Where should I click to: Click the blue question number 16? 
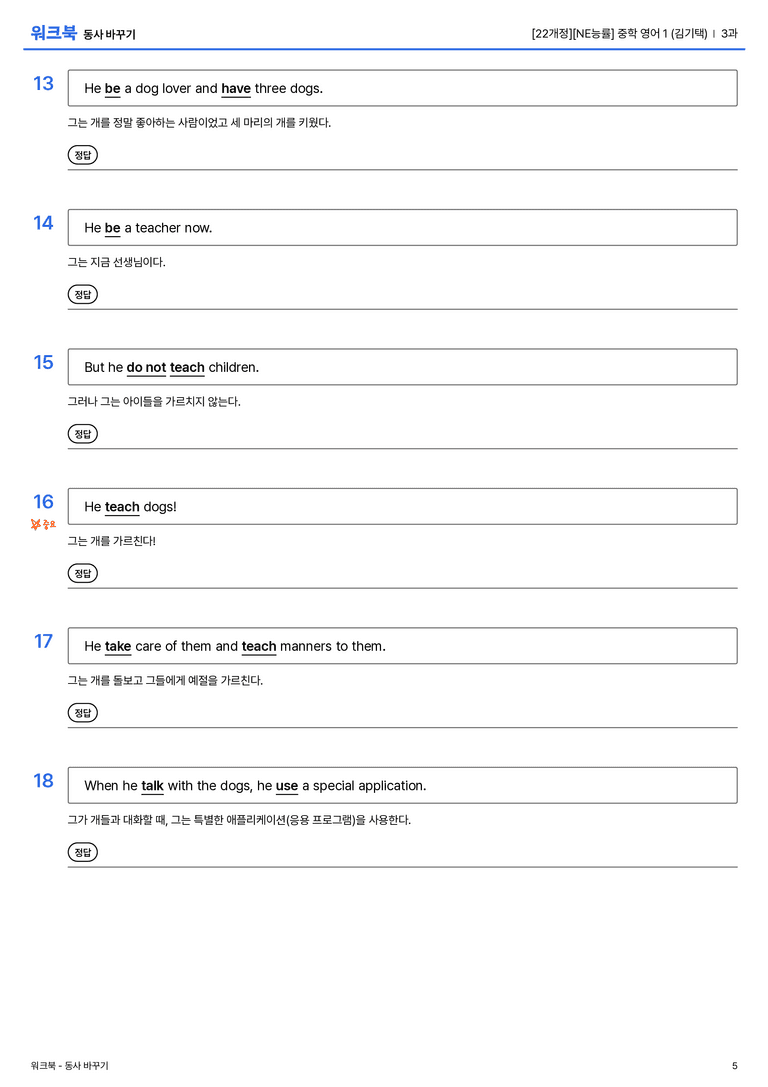coord(44,501)
